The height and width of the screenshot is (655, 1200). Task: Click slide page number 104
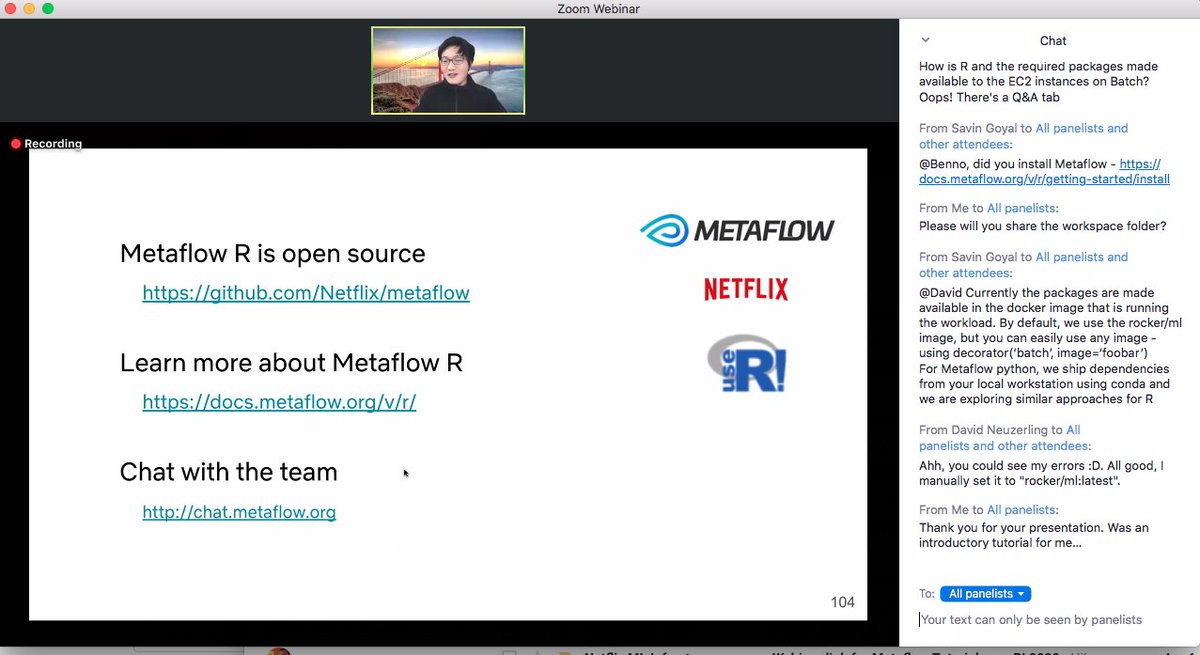843,602
